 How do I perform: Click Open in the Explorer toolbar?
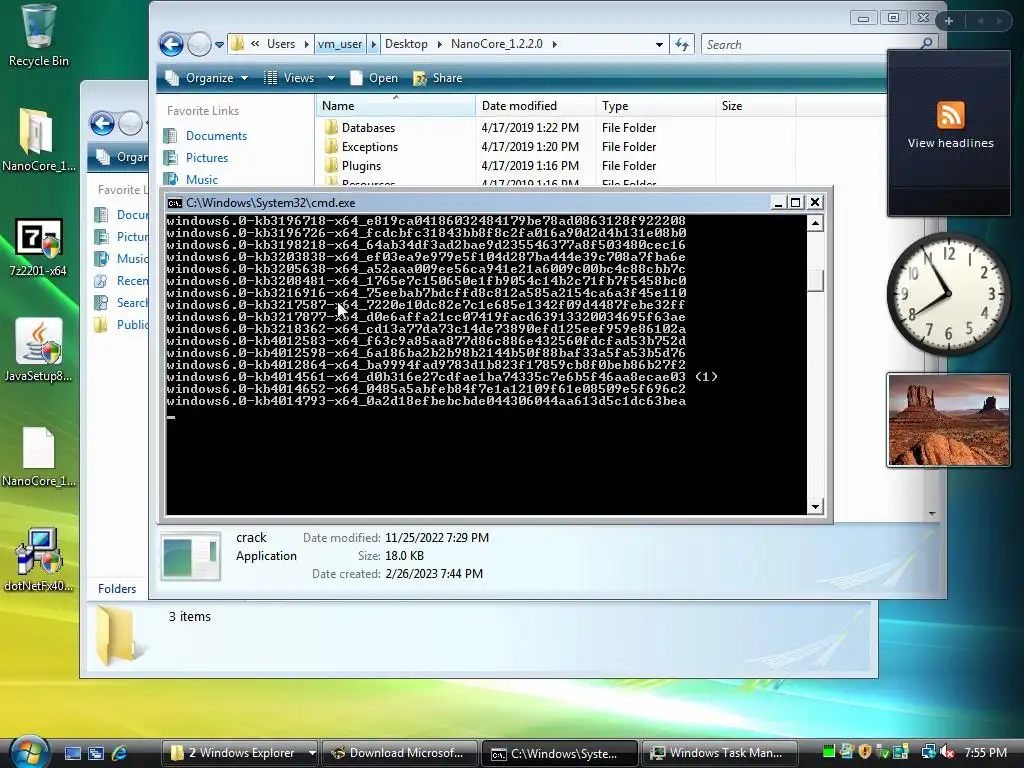[x=374, y=78]
